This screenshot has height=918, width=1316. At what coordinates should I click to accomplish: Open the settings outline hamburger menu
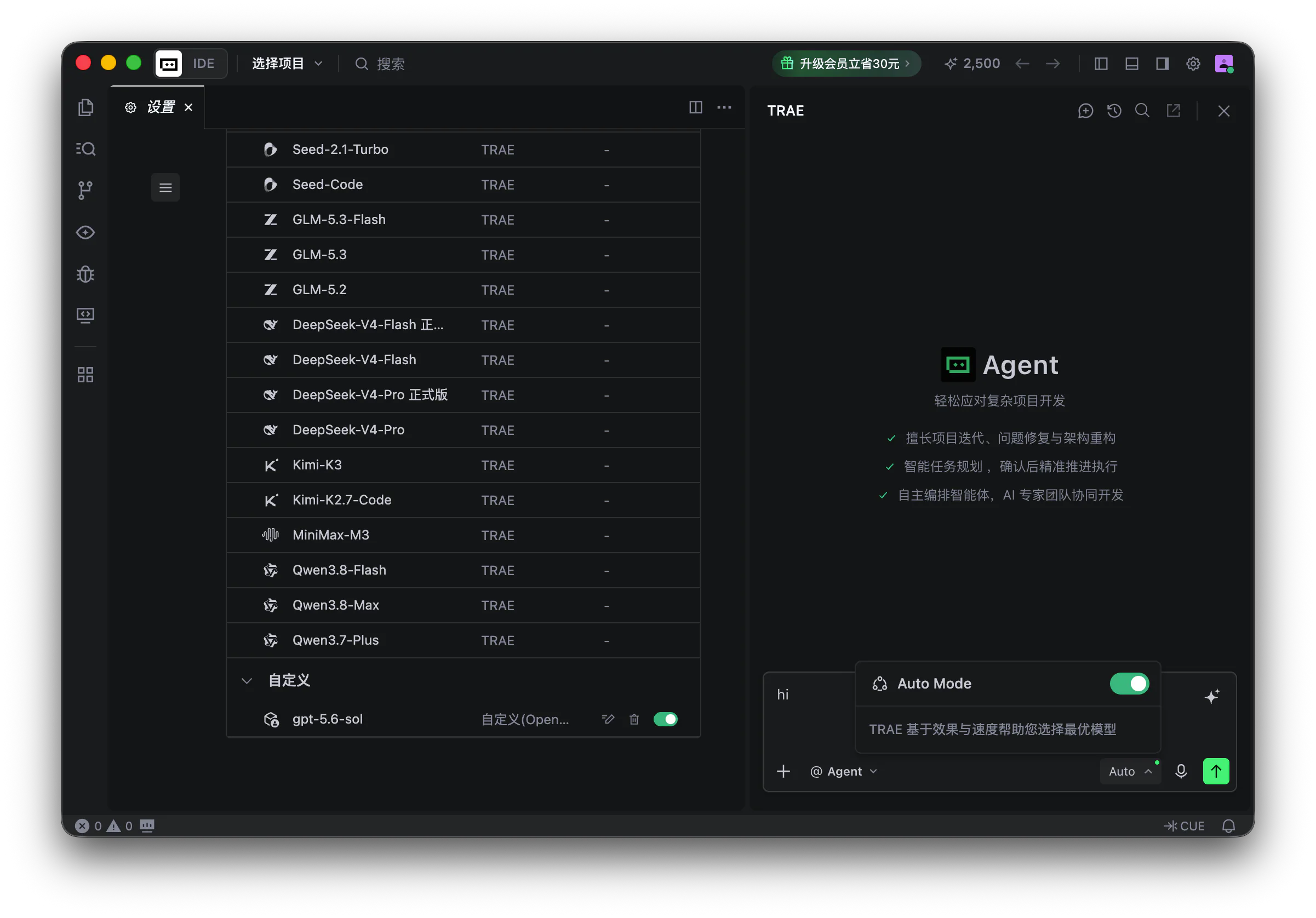165,187
